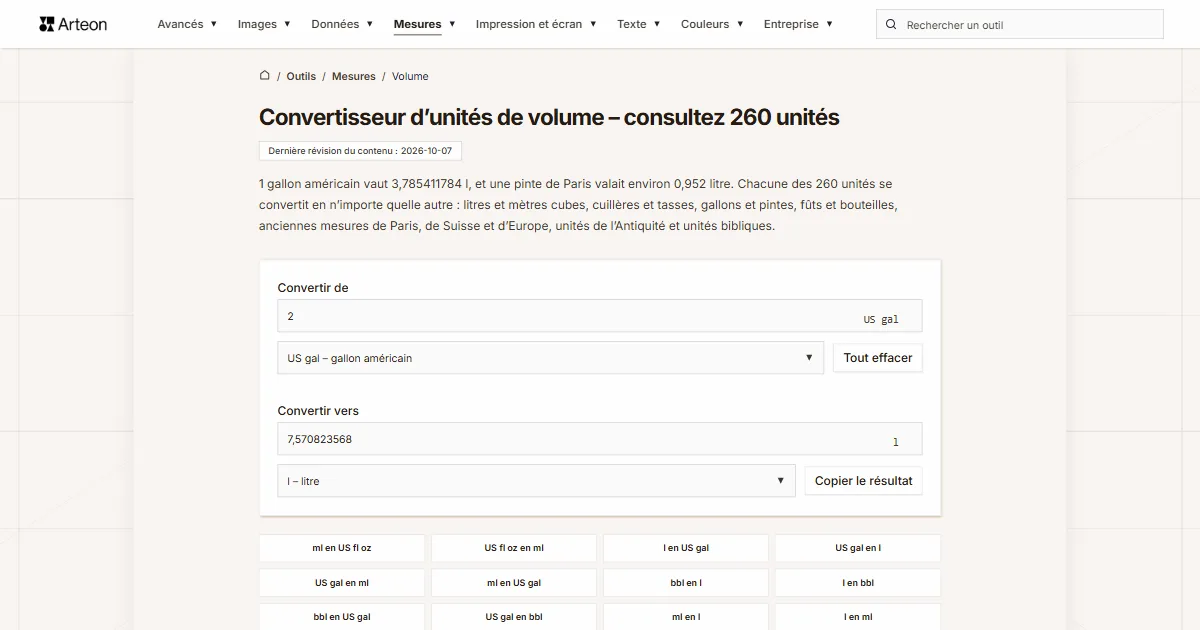The height and width of the screenshot is (630, 1200).
Task: Click the Convertir de value field
Action: coord(600,316)
